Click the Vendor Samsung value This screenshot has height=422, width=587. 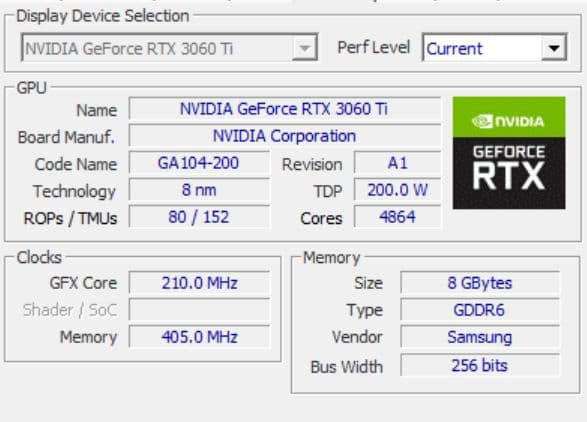point(480,337)
